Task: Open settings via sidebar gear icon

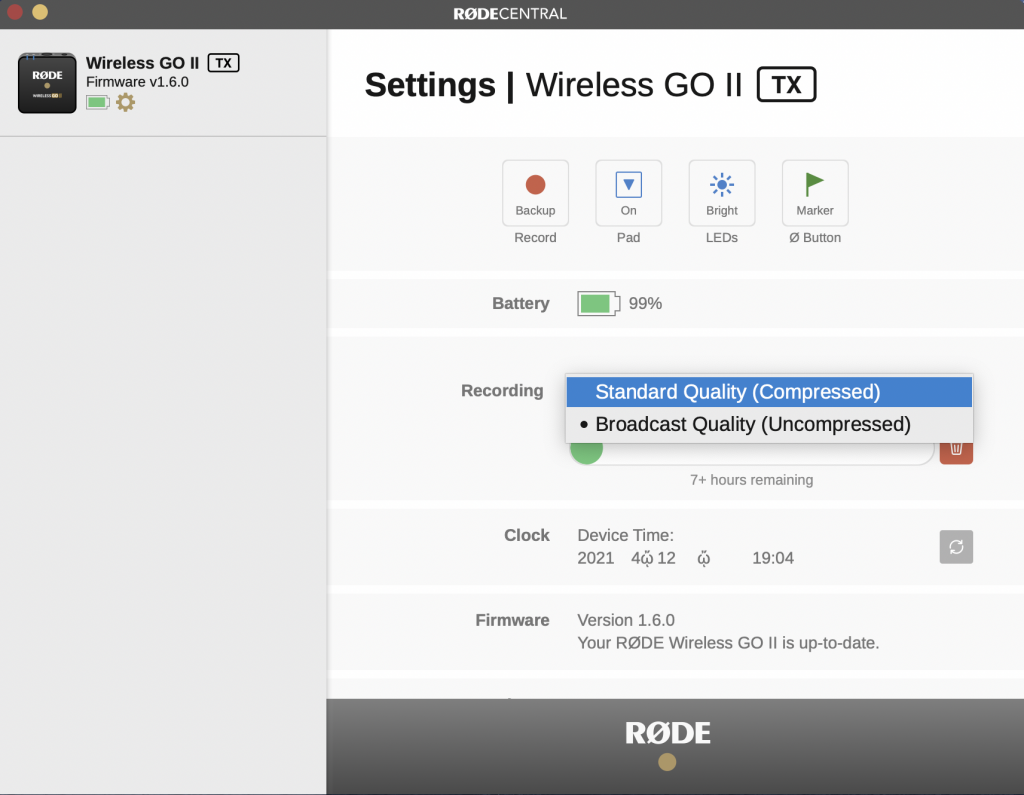Action: pyautogui.click(x=125, y=102)
